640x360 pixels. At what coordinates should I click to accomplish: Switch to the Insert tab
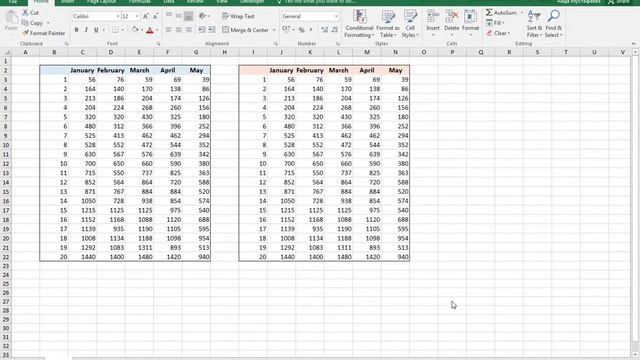click(x=67, y=2)
